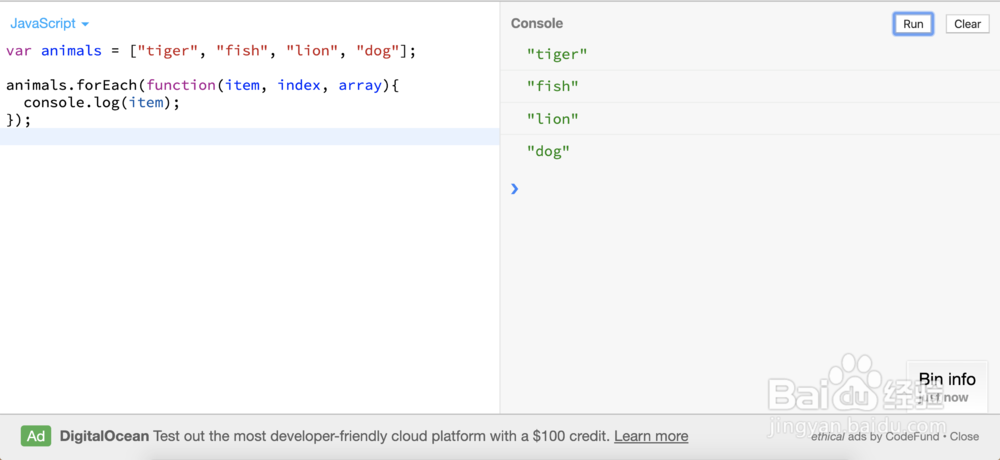1000x460 pixels.
Task: Select the "dog" console output line
Action: [x=548, y=152]
